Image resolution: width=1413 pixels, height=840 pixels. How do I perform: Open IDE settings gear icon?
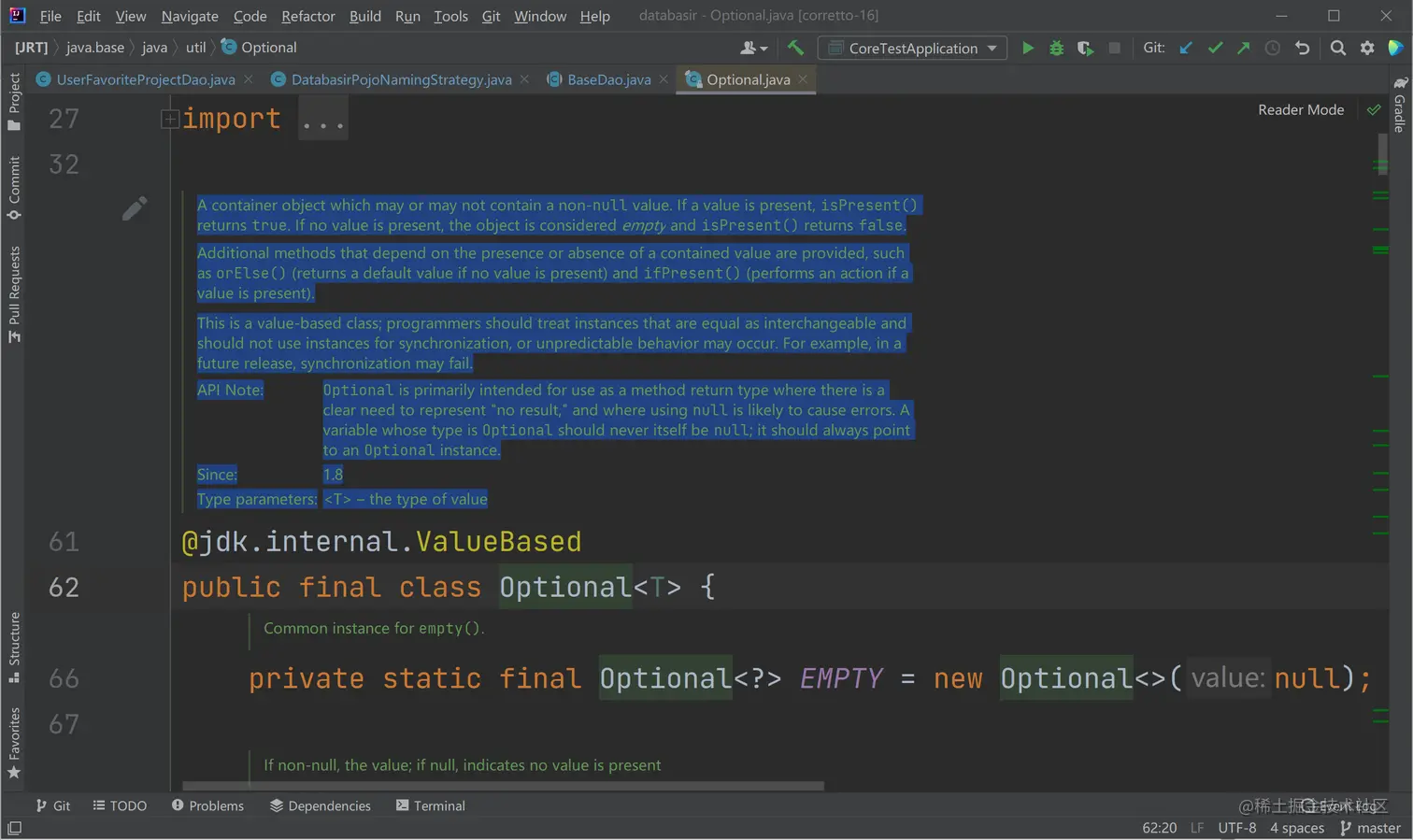(1367, 48)
